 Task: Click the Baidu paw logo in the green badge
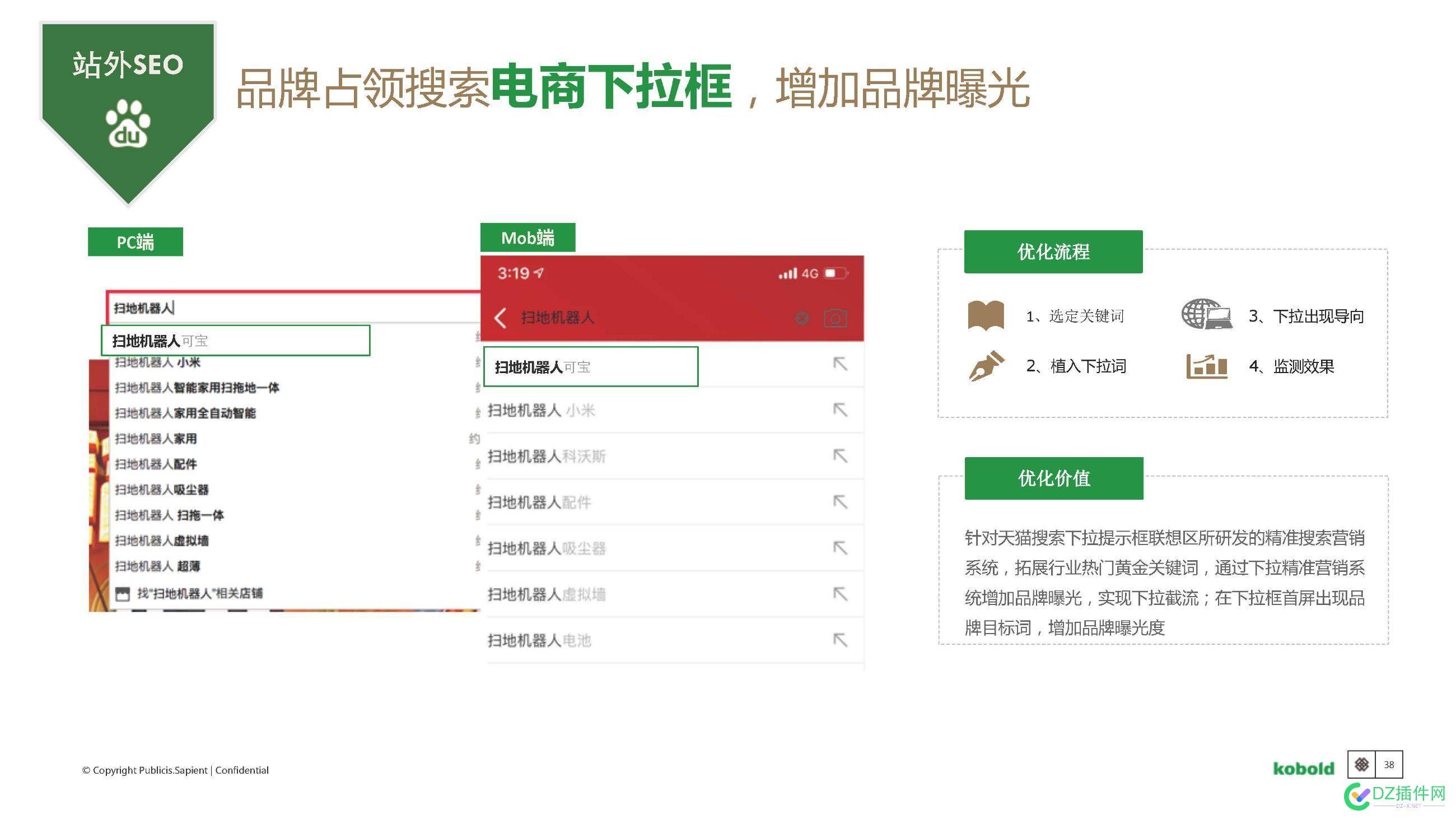pos(128,123)
